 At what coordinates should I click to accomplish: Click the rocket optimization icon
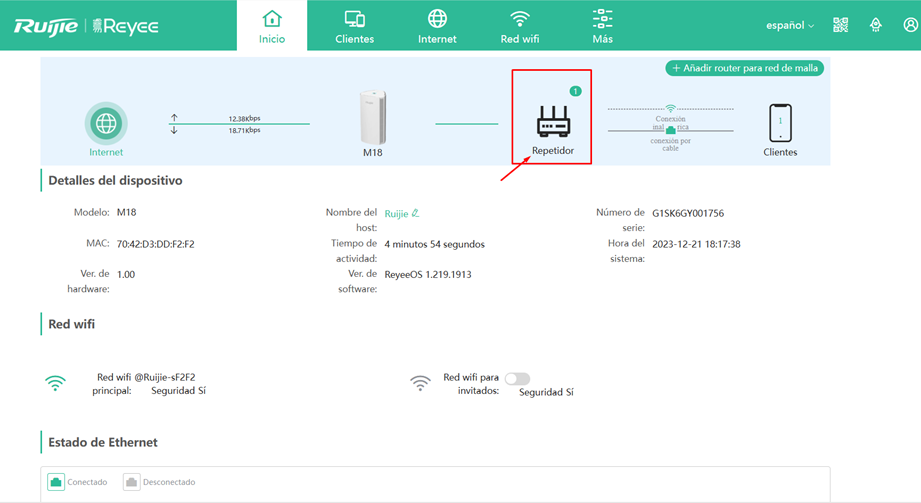pos(876,25)
